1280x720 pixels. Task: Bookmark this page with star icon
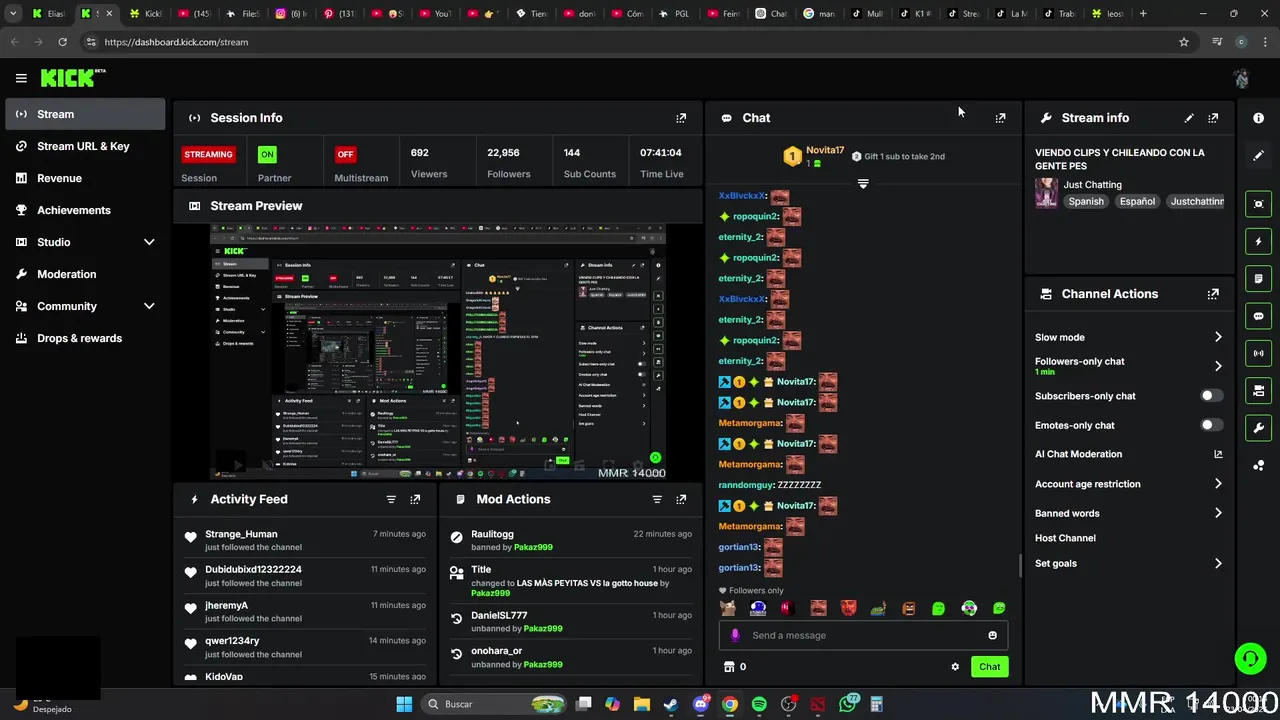click(1184, 42)
